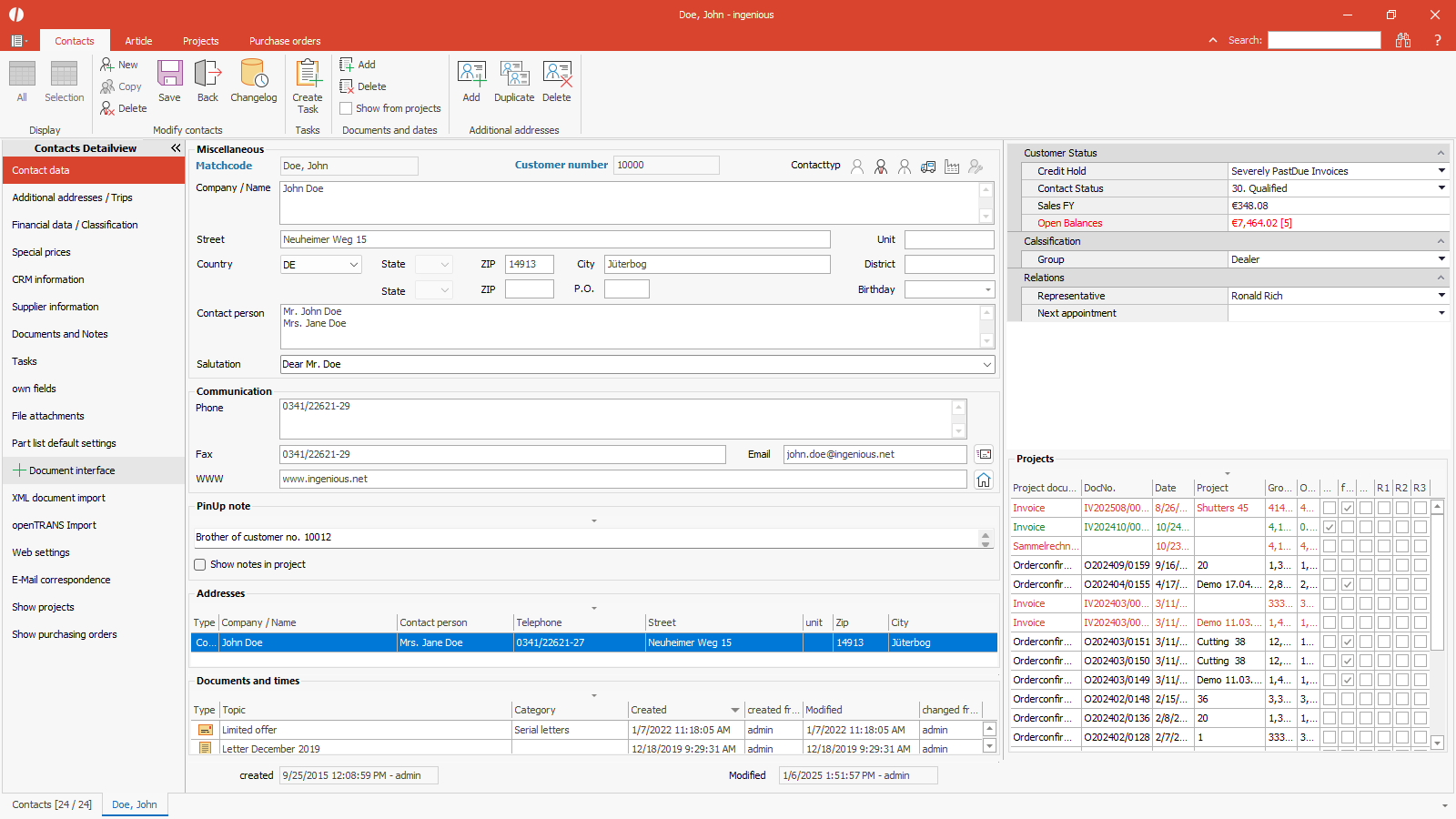Click the Create Task icon
The image size is (1456, 819).
(308, 85)
